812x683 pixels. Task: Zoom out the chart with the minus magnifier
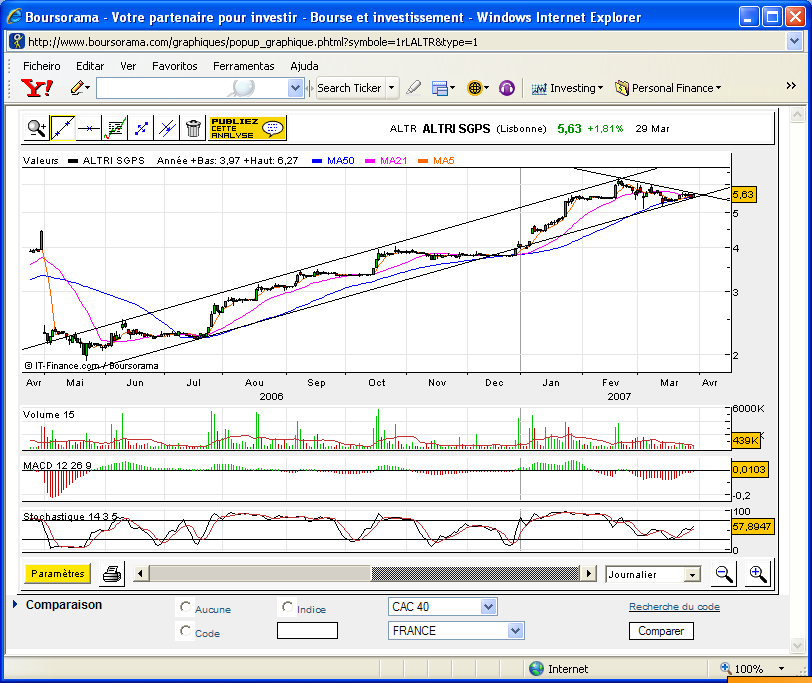(723, 574)
